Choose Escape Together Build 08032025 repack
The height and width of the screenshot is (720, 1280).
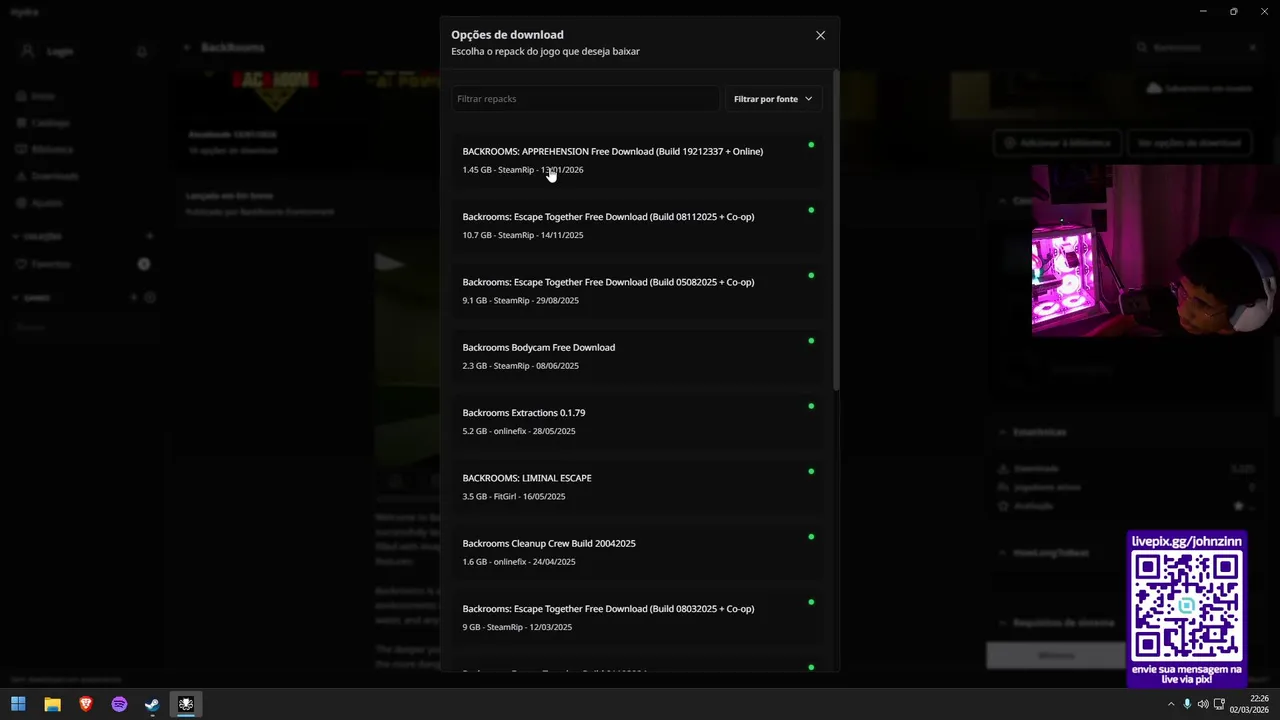point(638,617)
